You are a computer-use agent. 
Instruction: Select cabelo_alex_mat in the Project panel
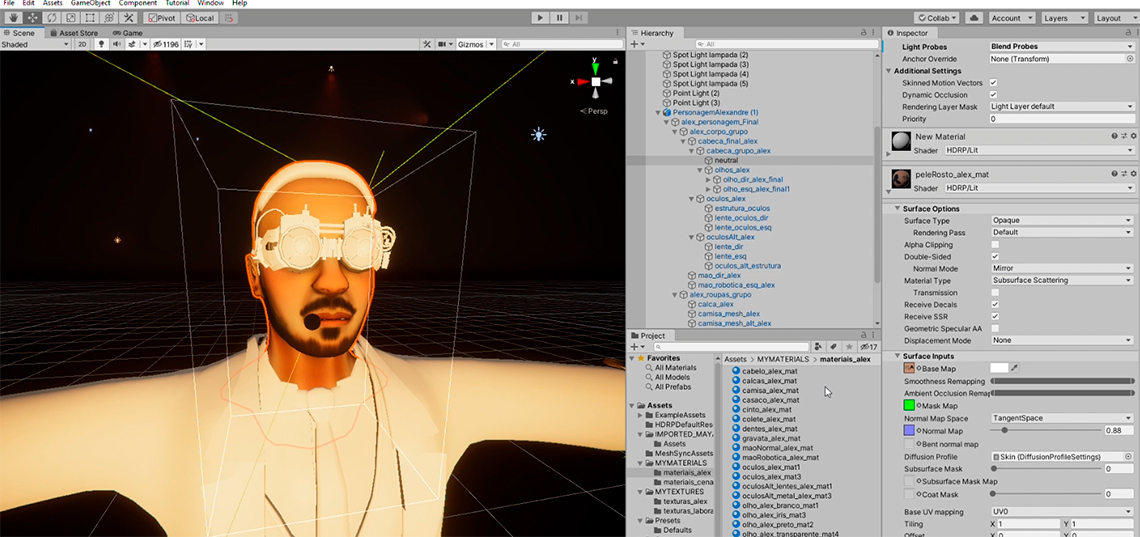click(x=769, y=371)
